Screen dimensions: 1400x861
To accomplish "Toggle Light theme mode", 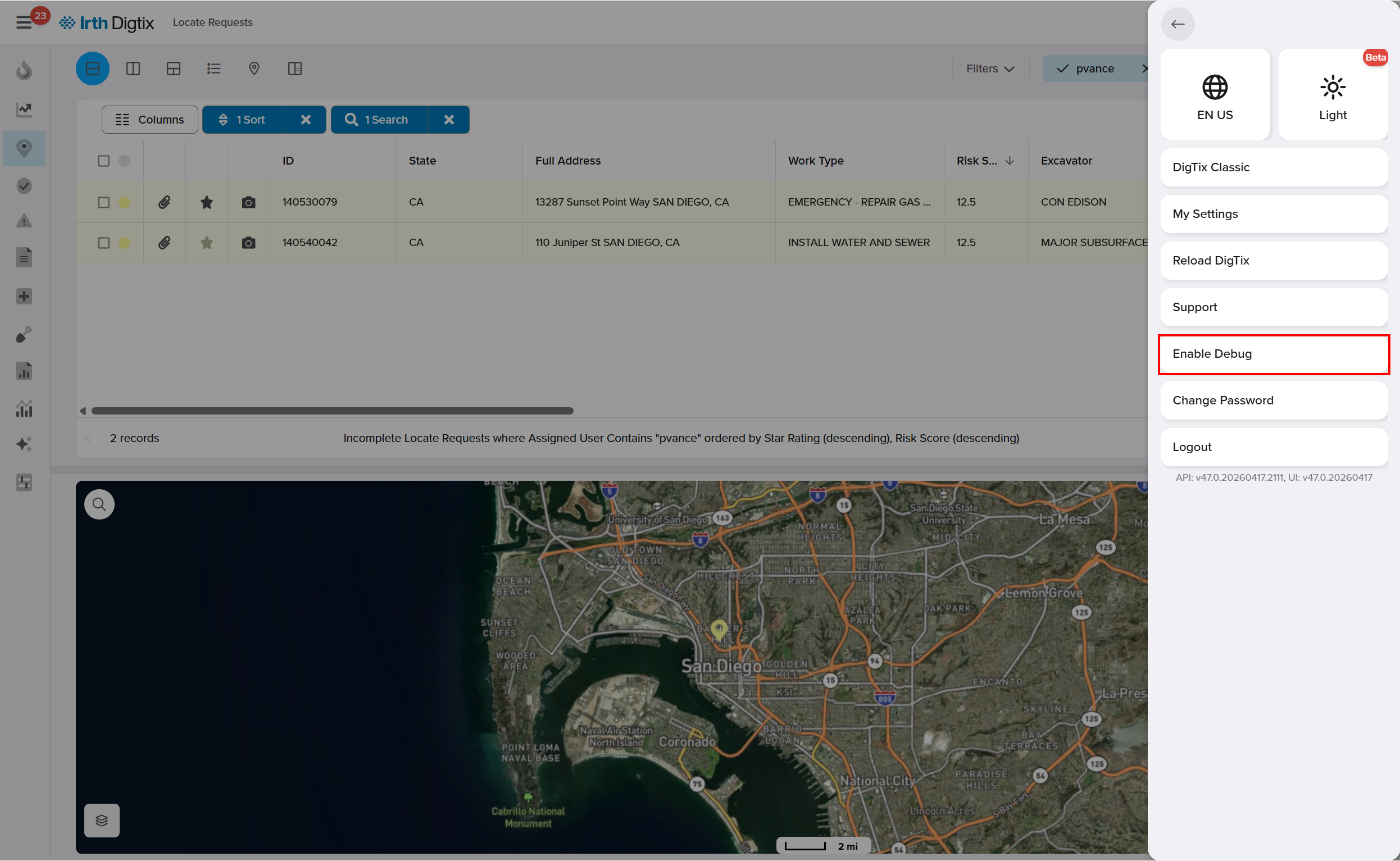I will (x=1332, y=94).
